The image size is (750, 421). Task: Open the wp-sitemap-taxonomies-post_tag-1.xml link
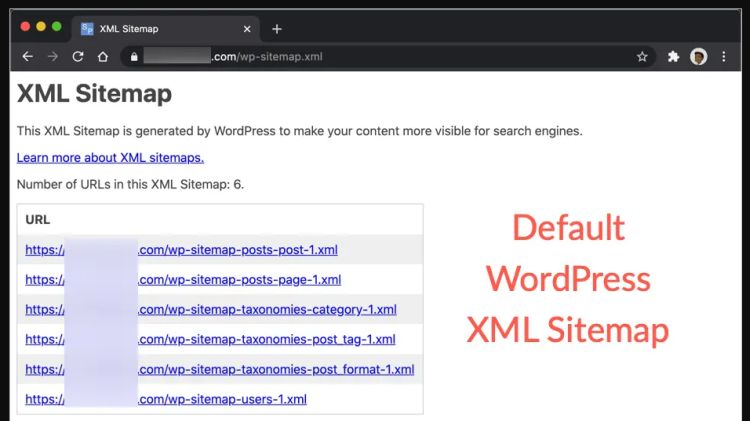point(210,339)
